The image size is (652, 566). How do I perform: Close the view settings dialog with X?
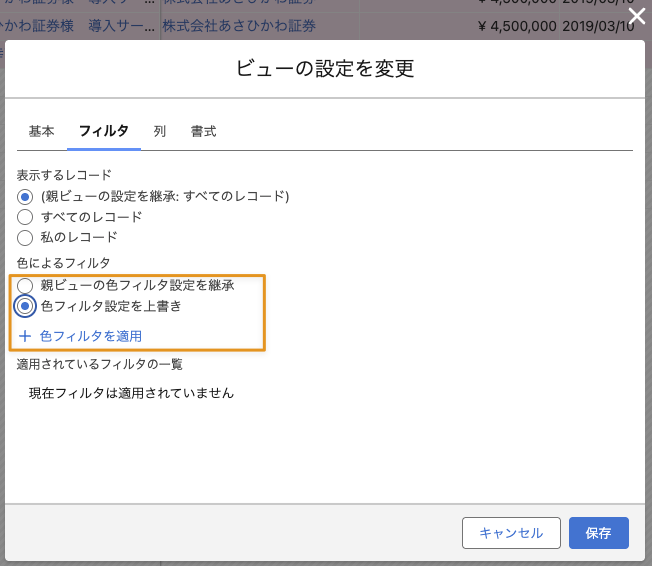pyautogui.click(x=636, y=16)
